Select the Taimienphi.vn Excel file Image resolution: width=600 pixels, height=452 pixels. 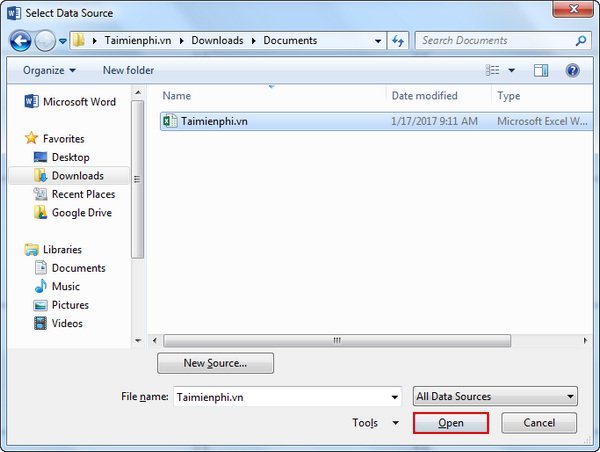pyautogui.click(x=377, y=121)
